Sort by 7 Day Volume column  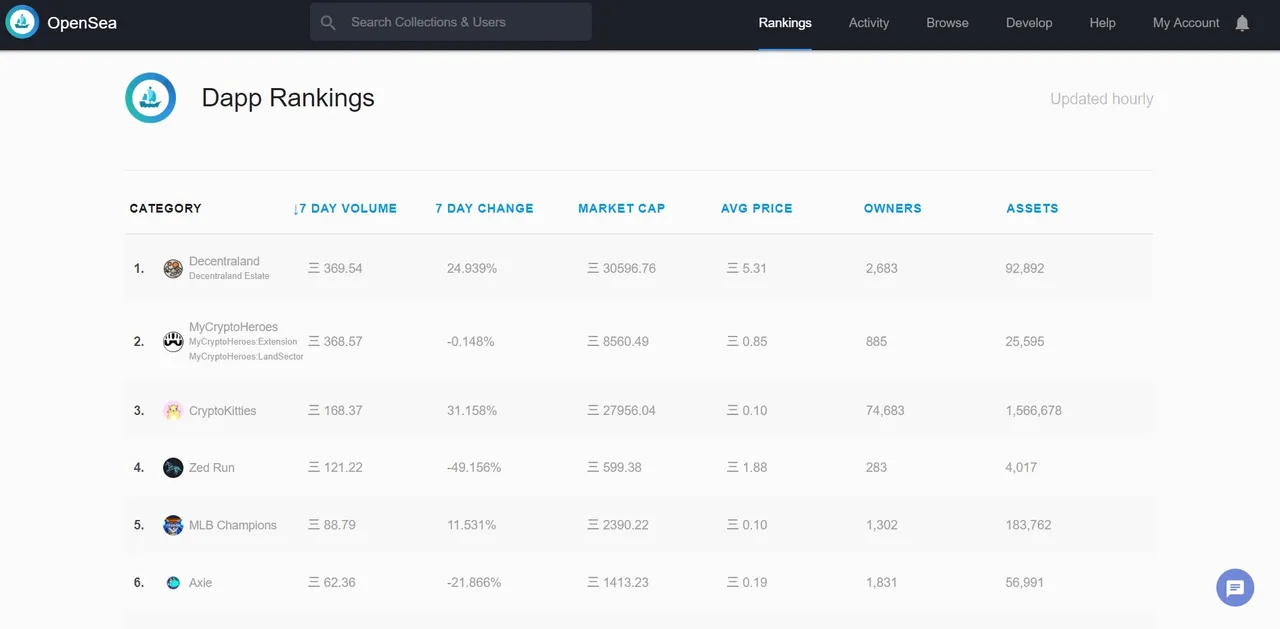pyautogui.click(x=345, y=208)
